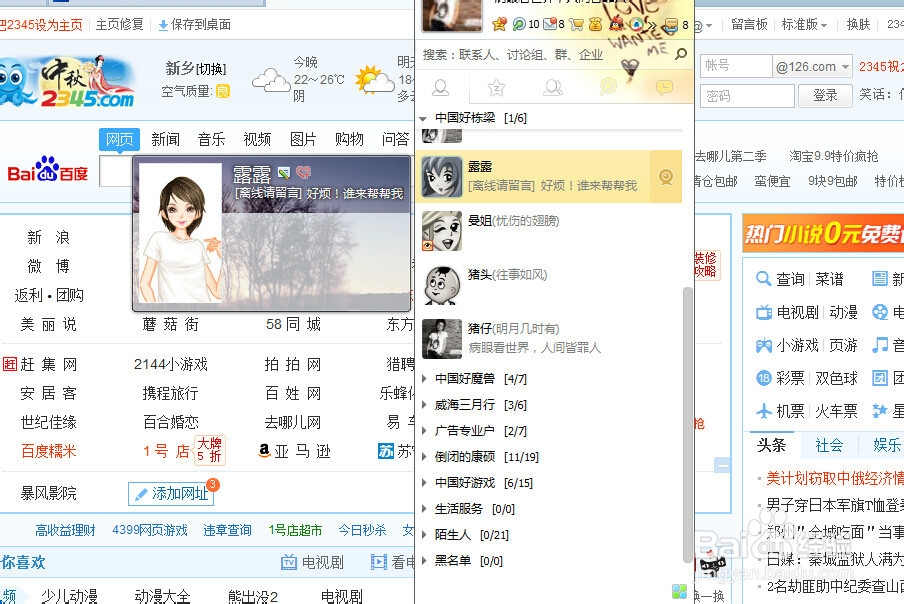Screen dimensions: 904x604
Task: Select the 图片 search tab
Action: click(303, 139)
